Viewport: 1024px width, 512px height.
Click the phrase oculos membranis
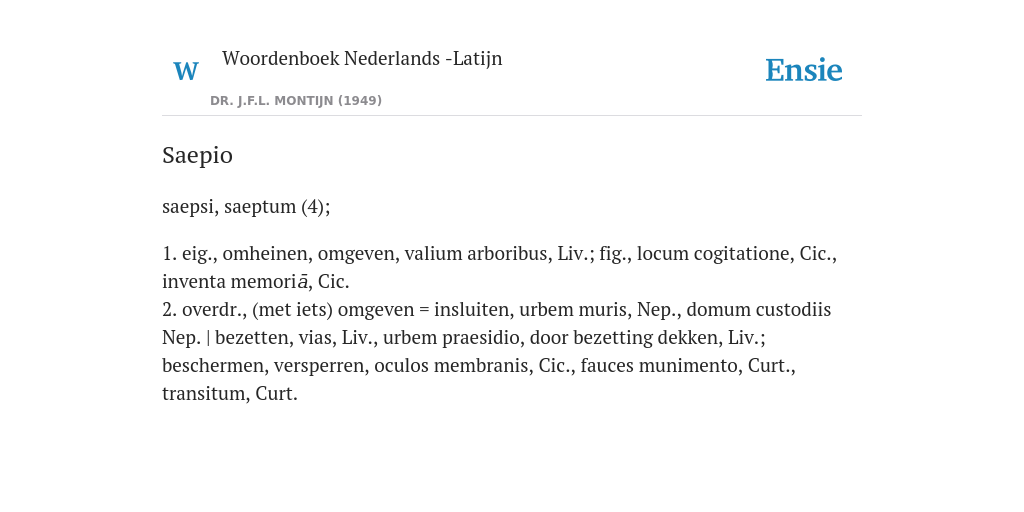pyautogui.click(x=451, y=366)
